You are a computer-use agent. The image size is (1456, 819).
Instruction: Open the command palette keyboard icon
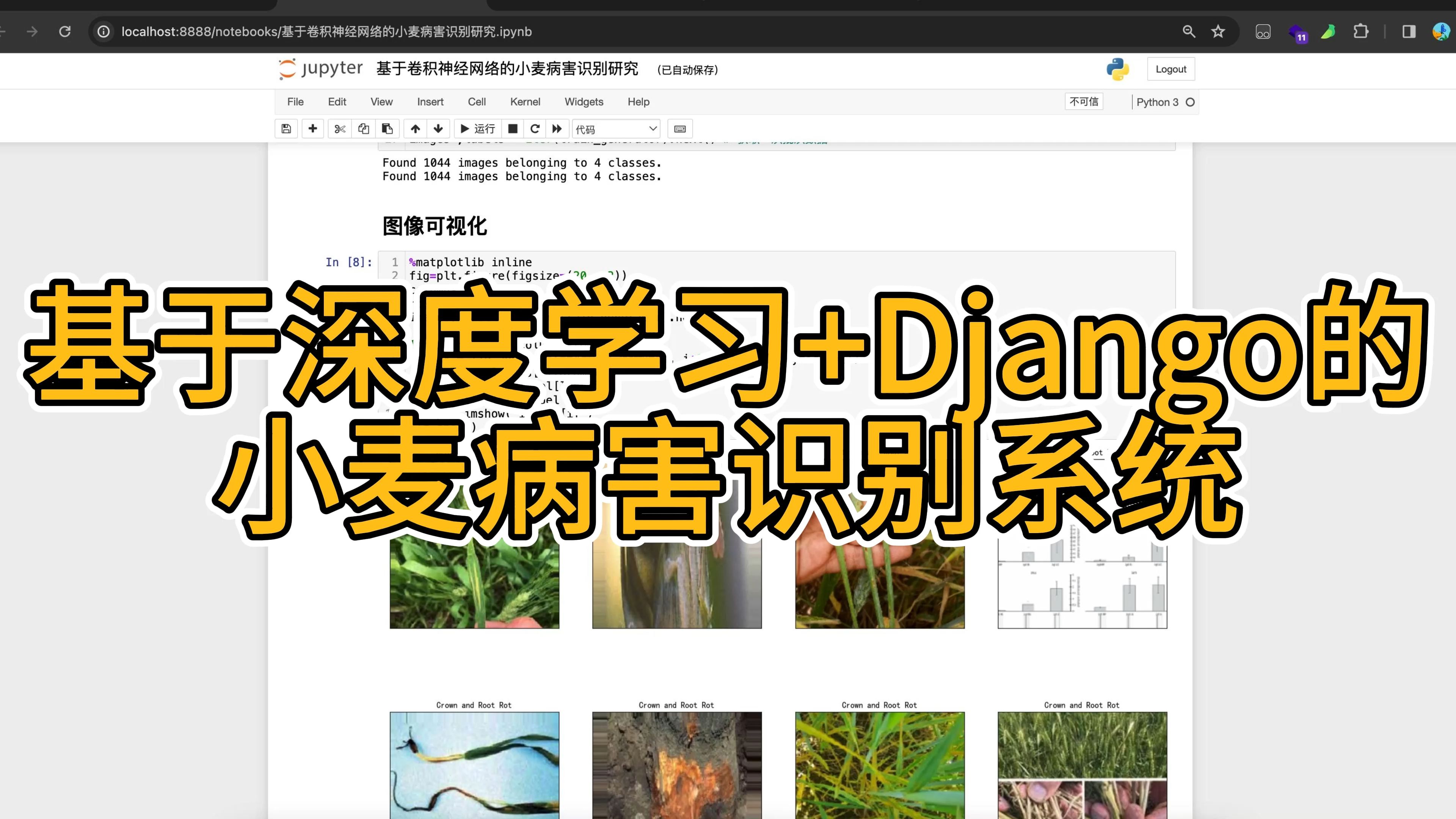680,129
